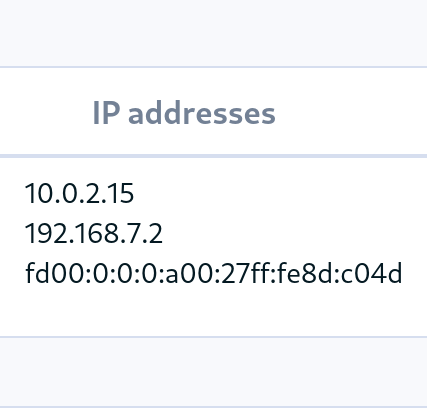Click the "15" ending of the first address

122,193
